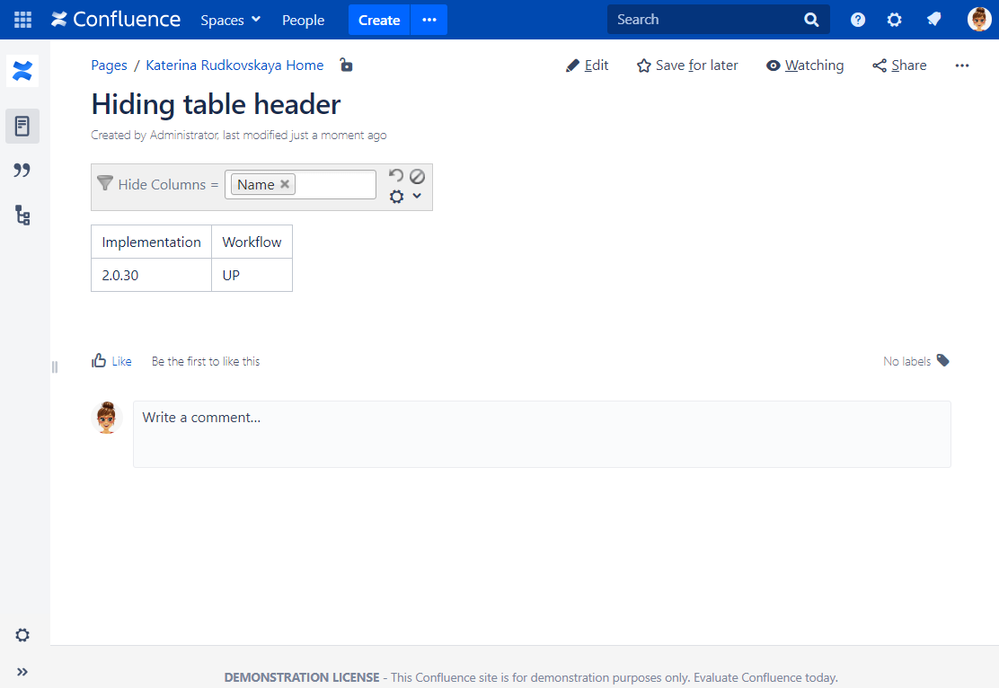This screenshot has width=999, height=688.
Task: Click the Hiding table header title
Action: [216, 104]
